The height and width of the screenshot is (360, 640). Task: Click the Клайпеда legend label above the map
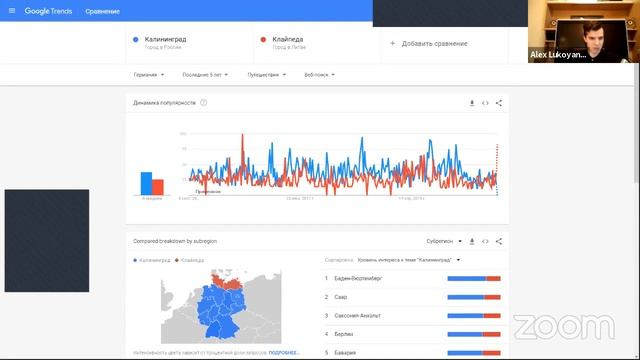(x=192, y=260)
